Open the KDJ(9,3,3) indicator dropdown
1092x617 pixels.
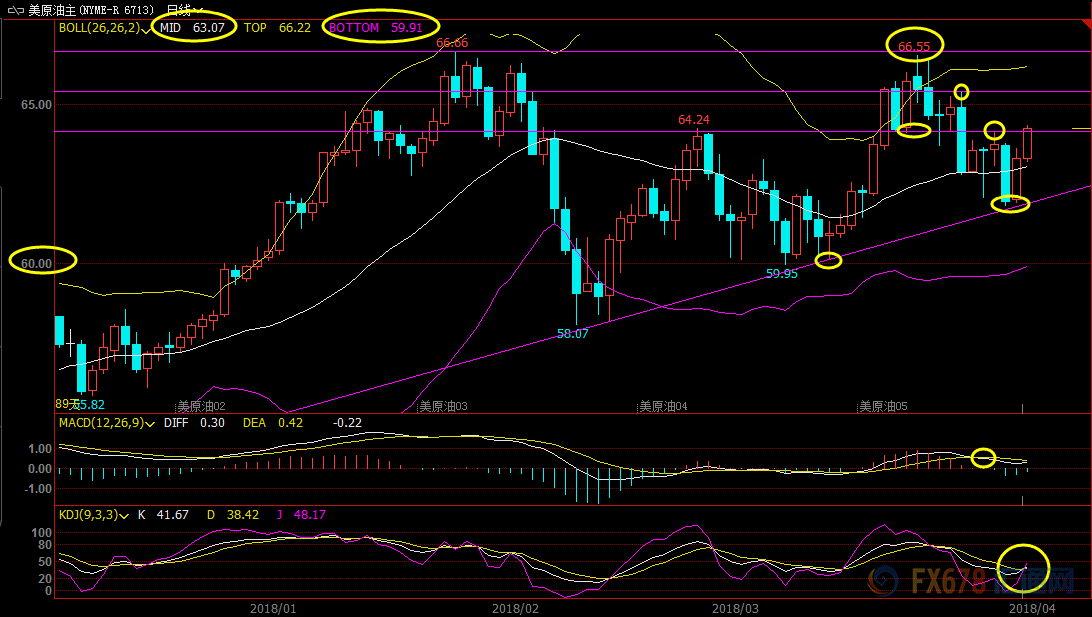coord(124,515)
